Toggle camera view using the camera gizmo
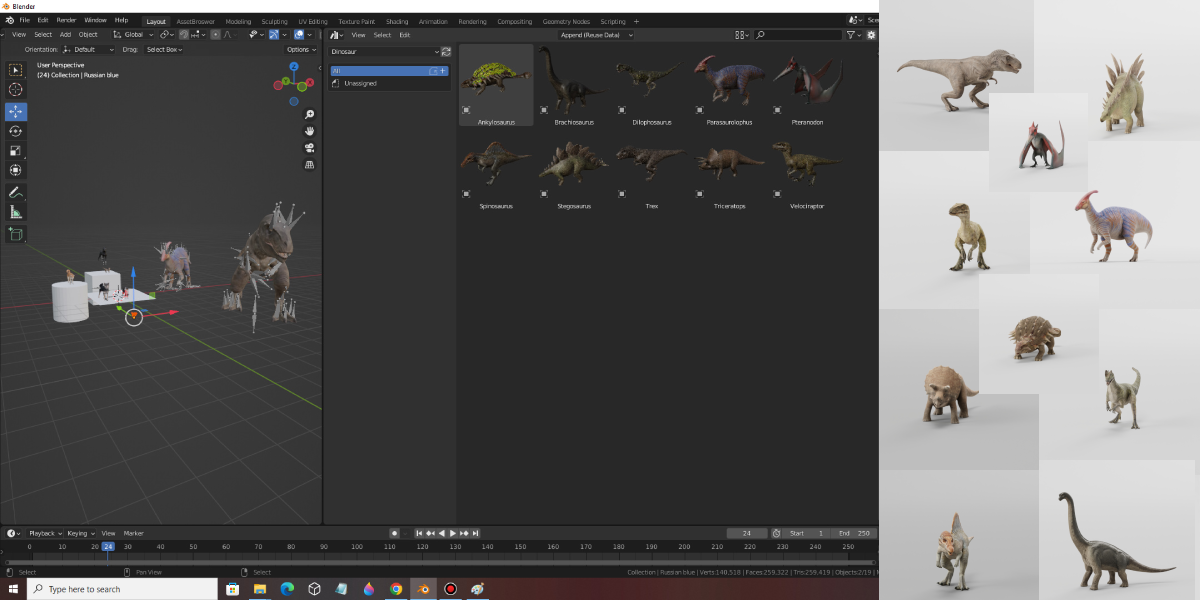The width and height of the screenshot is (1200, 600). pos(310,147)
